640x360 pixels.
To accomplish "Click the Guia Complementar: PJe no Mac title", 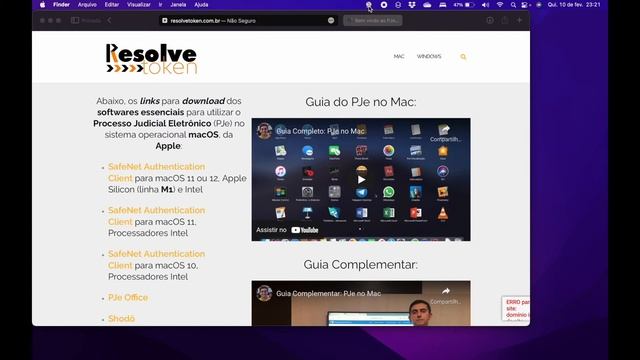I will (329, 293).
